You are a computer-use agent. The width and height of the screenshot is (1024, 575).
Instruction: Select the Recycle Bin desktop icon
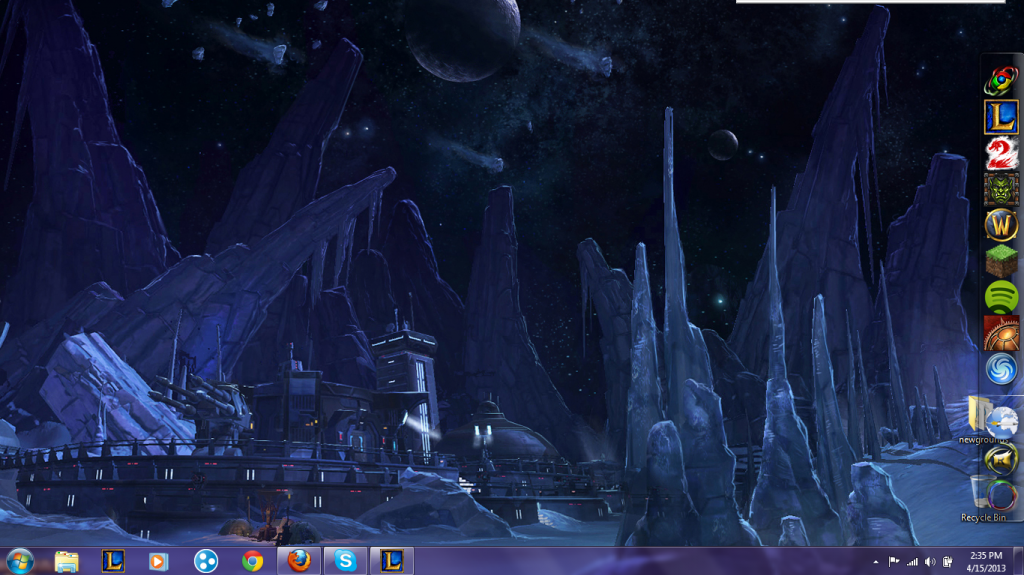[x=982, y=499]
